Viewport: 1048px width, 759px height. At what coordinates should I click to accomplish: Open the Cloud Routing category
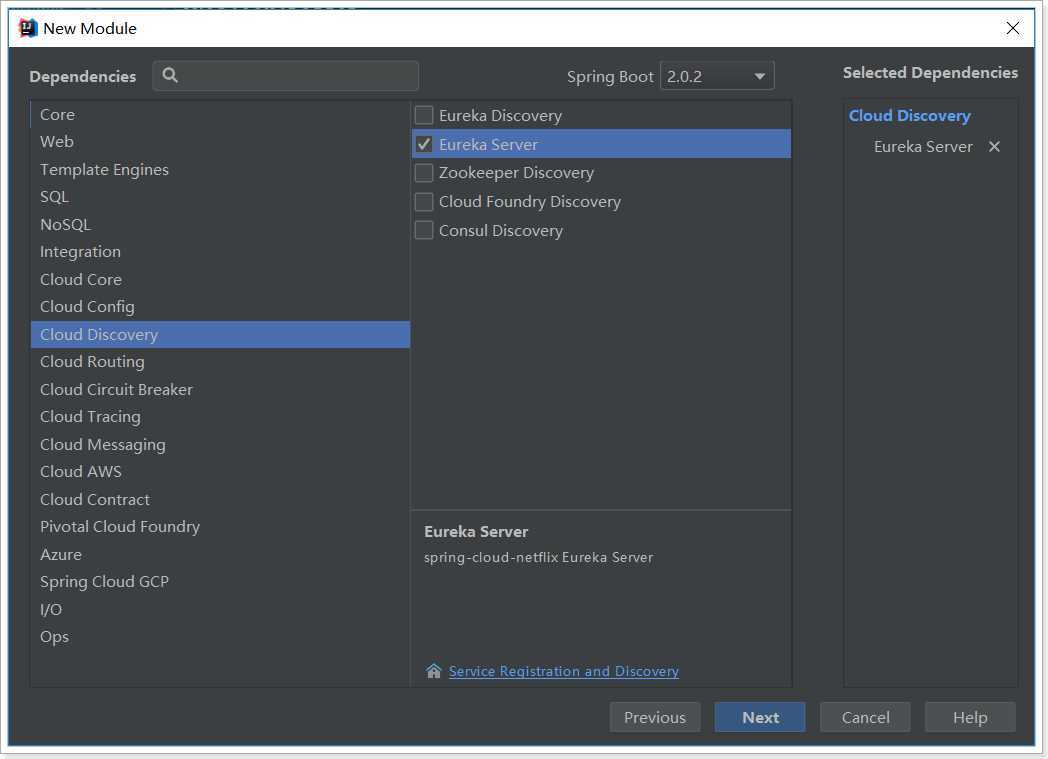[x=220, y=362]
